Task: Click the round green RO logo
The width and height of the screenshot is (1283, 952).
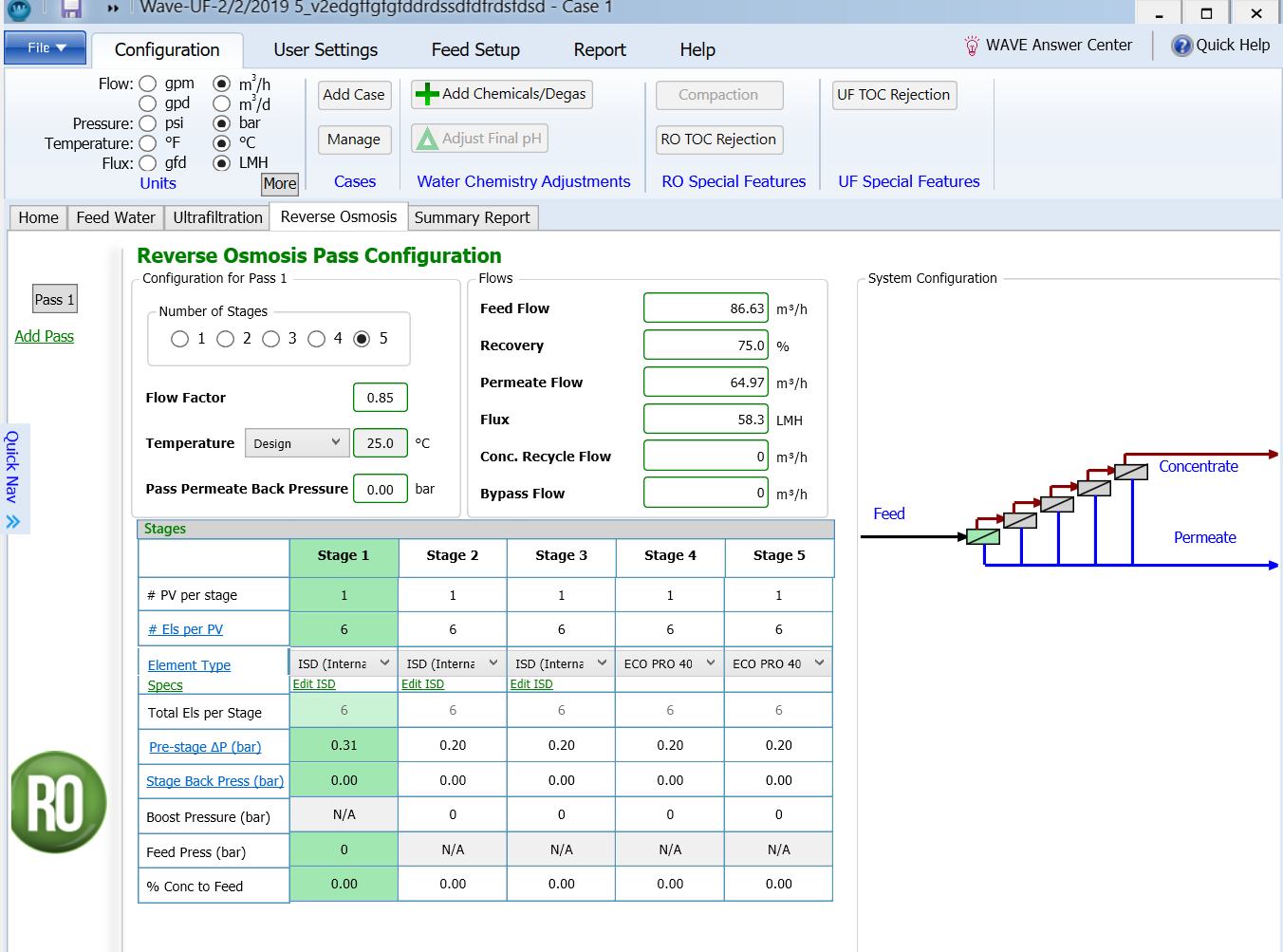Action: coord(59,802)
